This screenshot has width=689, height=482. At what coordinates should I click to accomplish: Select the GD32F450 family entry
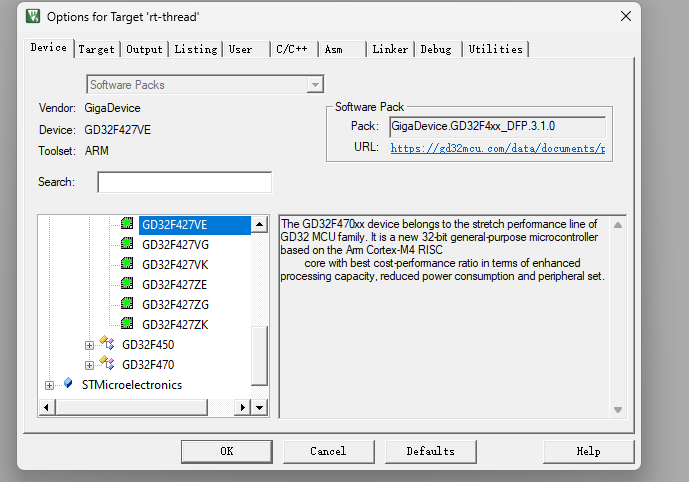click(148, 345)
